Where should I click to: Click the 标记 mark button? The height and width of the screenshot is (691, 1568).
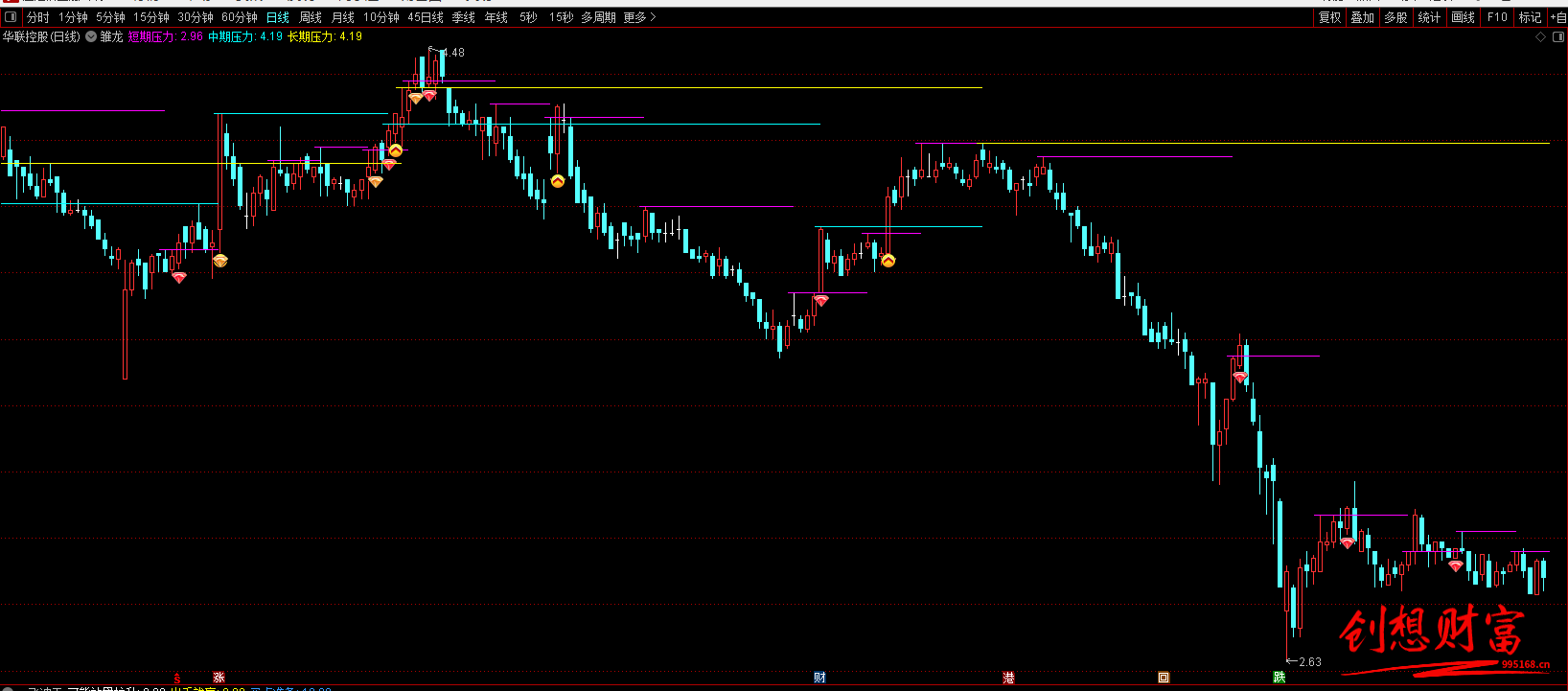(x=1530, y=17)
